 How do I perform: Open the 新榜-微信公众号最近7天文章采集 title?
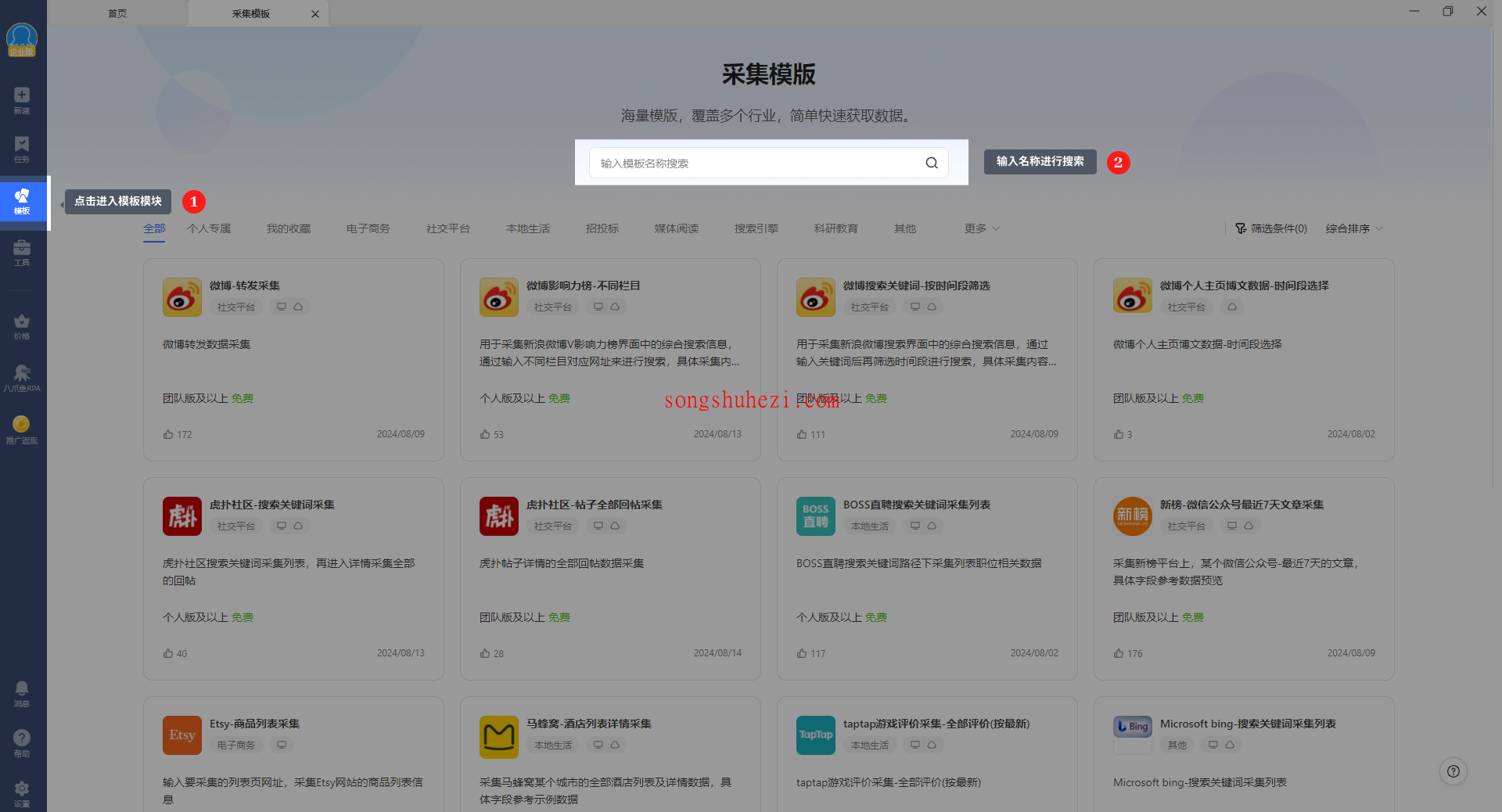[x=1242, y=505]
